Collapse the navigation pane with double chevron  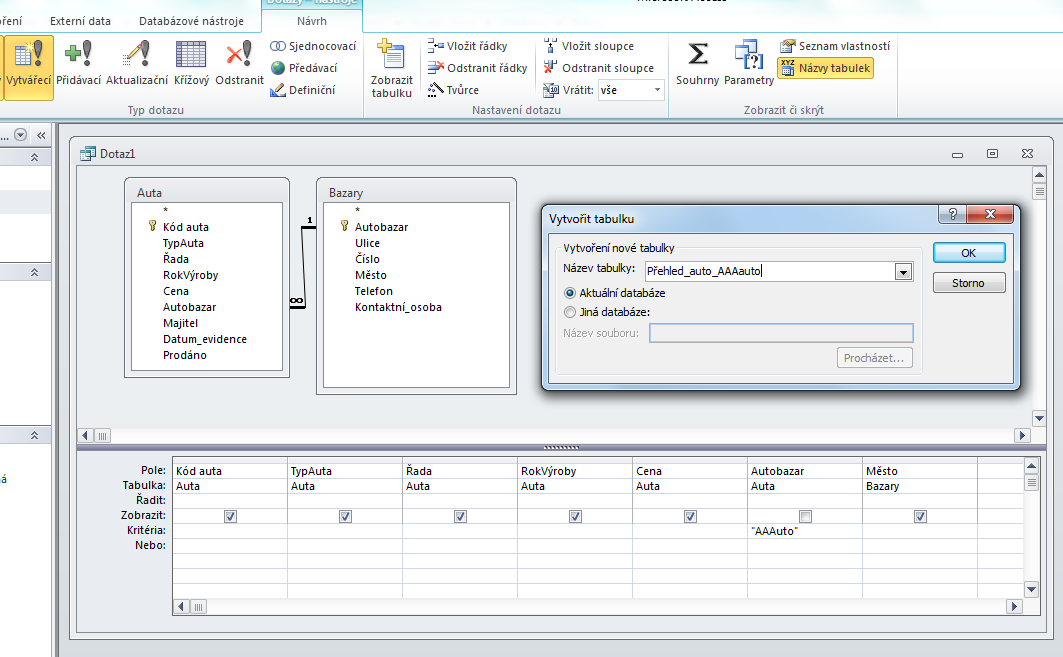[41, 135]
